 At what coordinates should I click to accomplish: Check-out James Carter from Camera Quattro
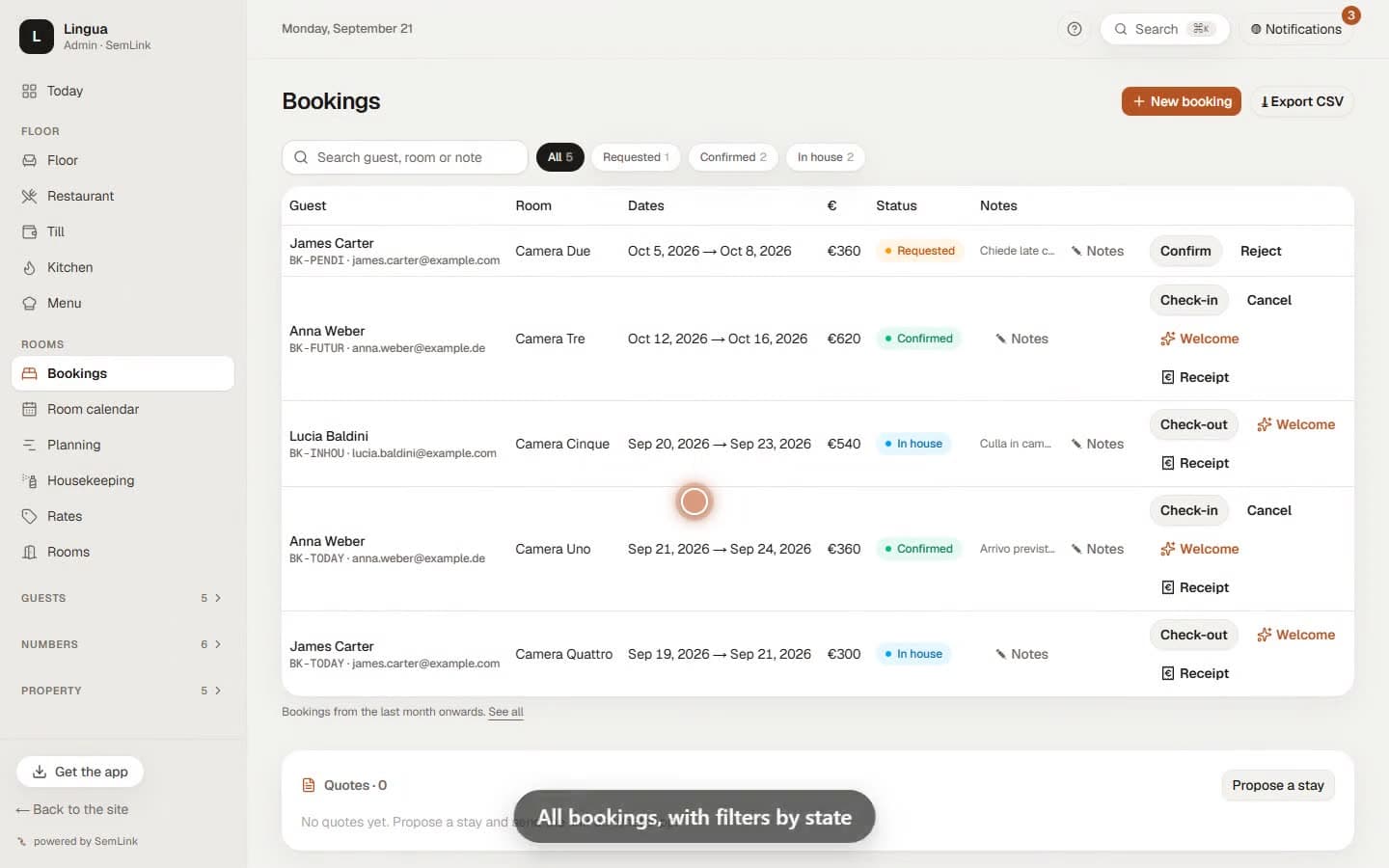[1194, 635]
